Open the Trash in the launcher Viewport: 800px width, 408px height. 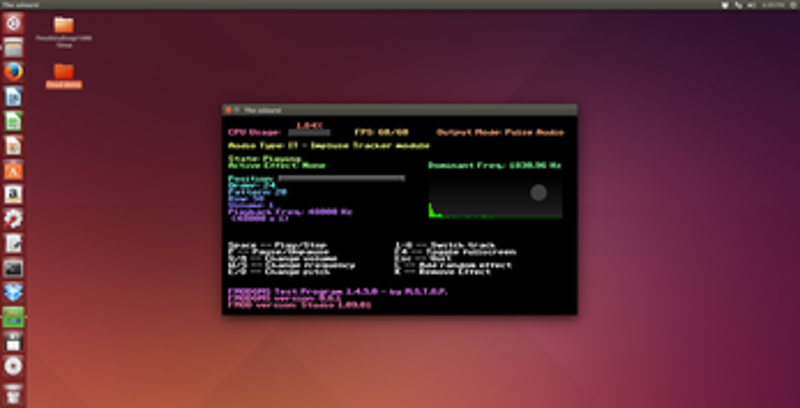[x=13, y=394]
